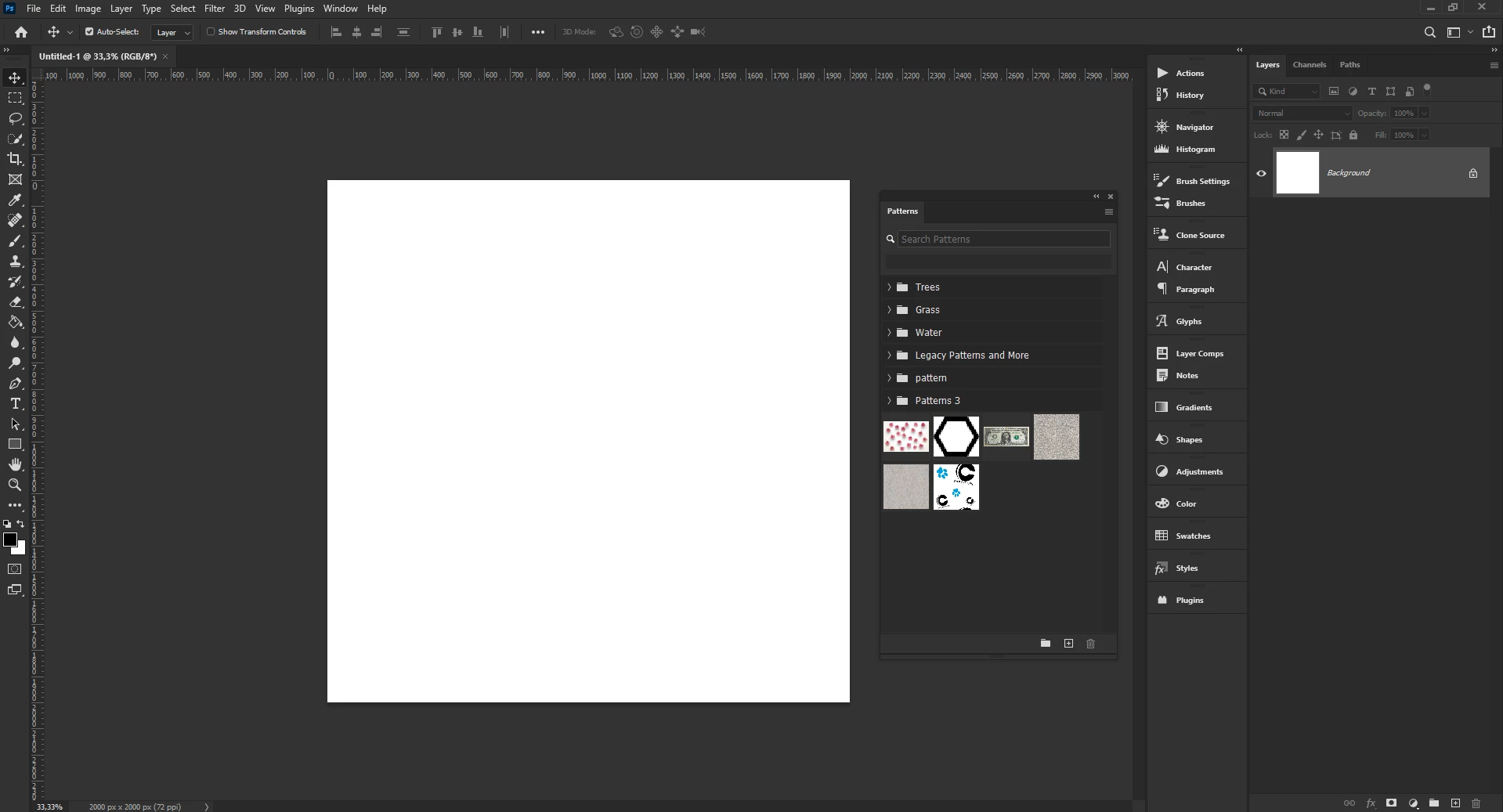Select the Pen tool
The width and height of the screenshot is (1503, 812).
pos(15,383)
